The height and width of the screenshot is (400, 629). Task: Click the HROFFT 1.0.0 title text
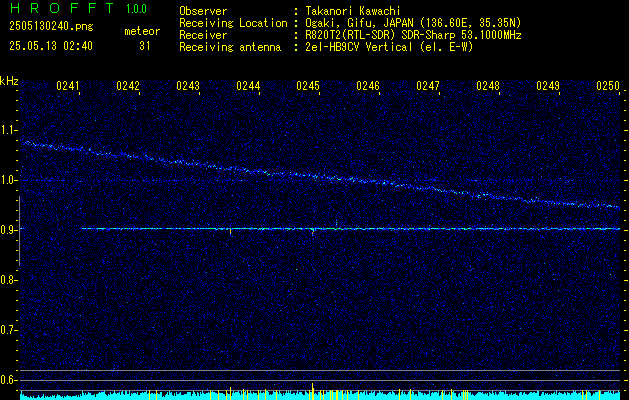click(x=79, y=8)
